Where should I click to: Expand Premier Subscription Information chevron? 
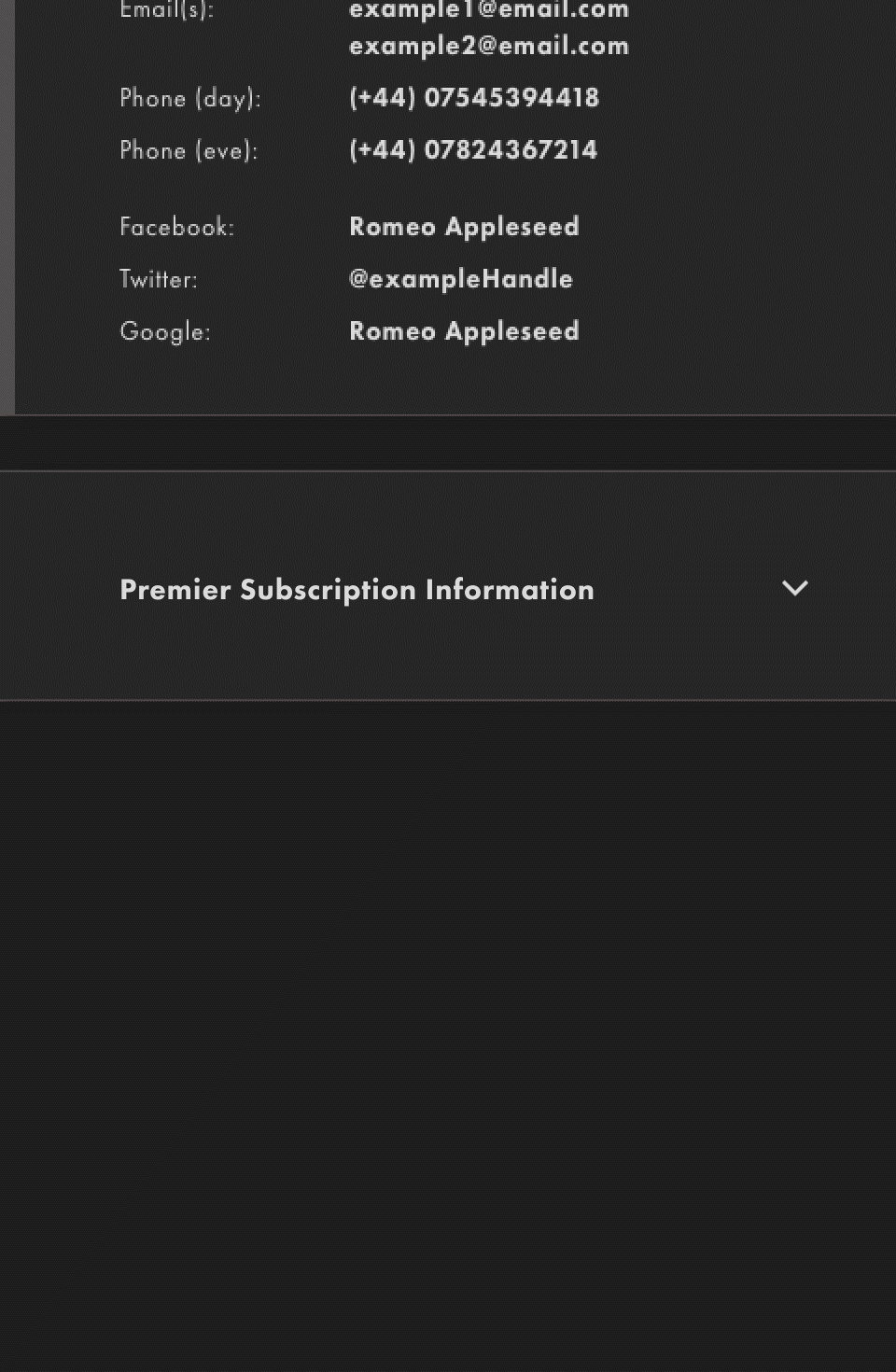(794, 588)
